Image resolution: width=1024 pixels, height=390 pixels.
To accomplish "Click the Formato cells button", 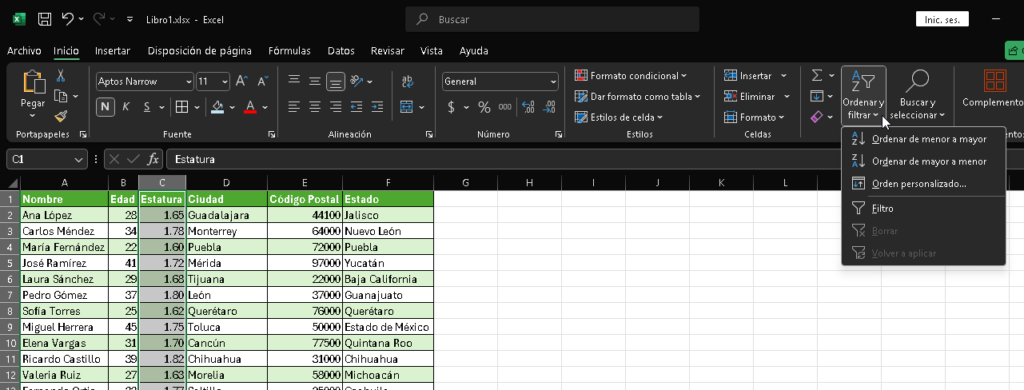I will (x=753, y=118).
